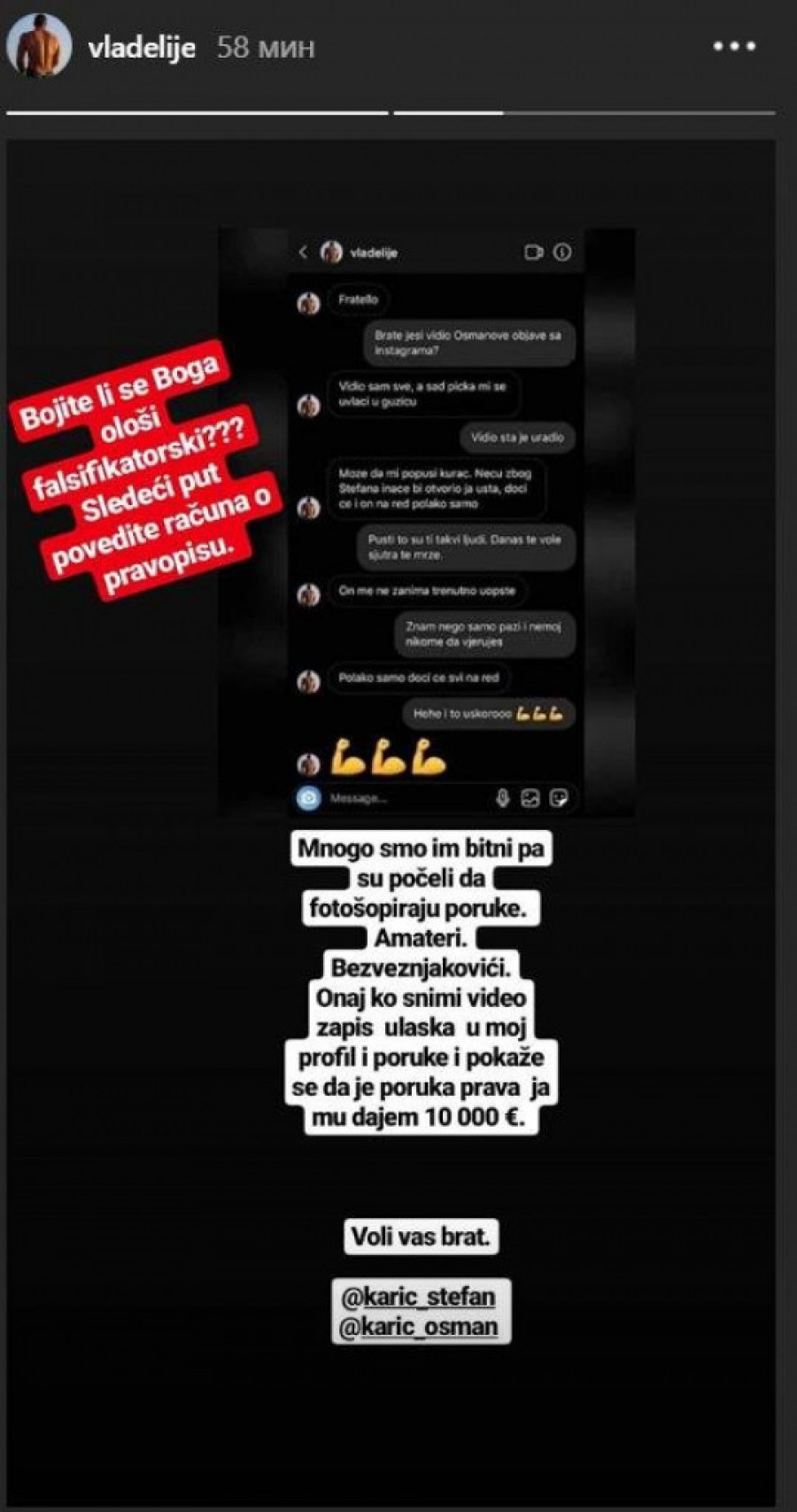Open the @karic_stefan mention
The width and height of the screenshot is (797, 1512).
pyautogui.click(x=419, y=1297)
